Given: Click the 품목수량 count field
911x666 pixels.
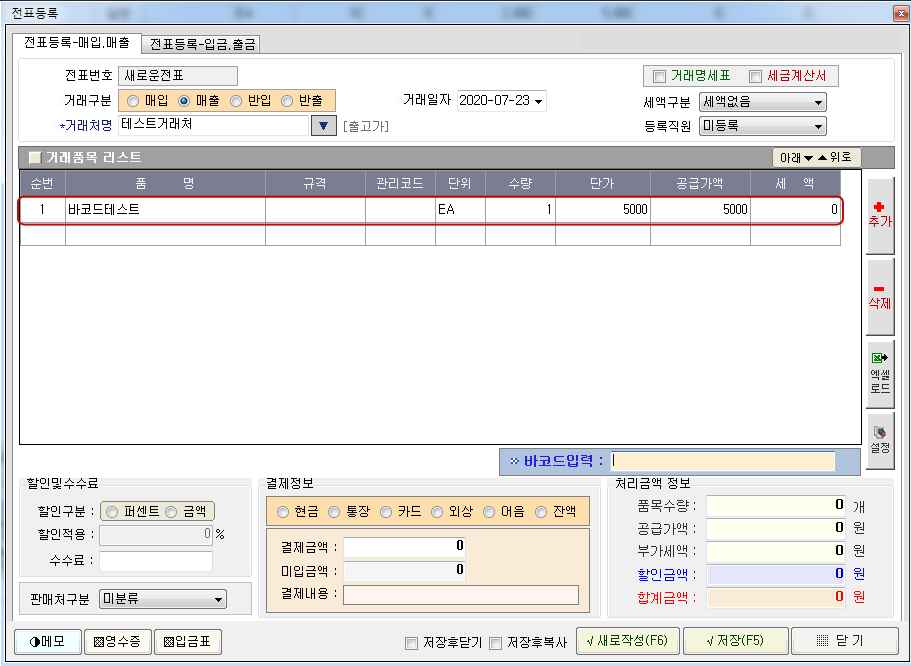Looking at the screenshot, I should tap(776, 506).
